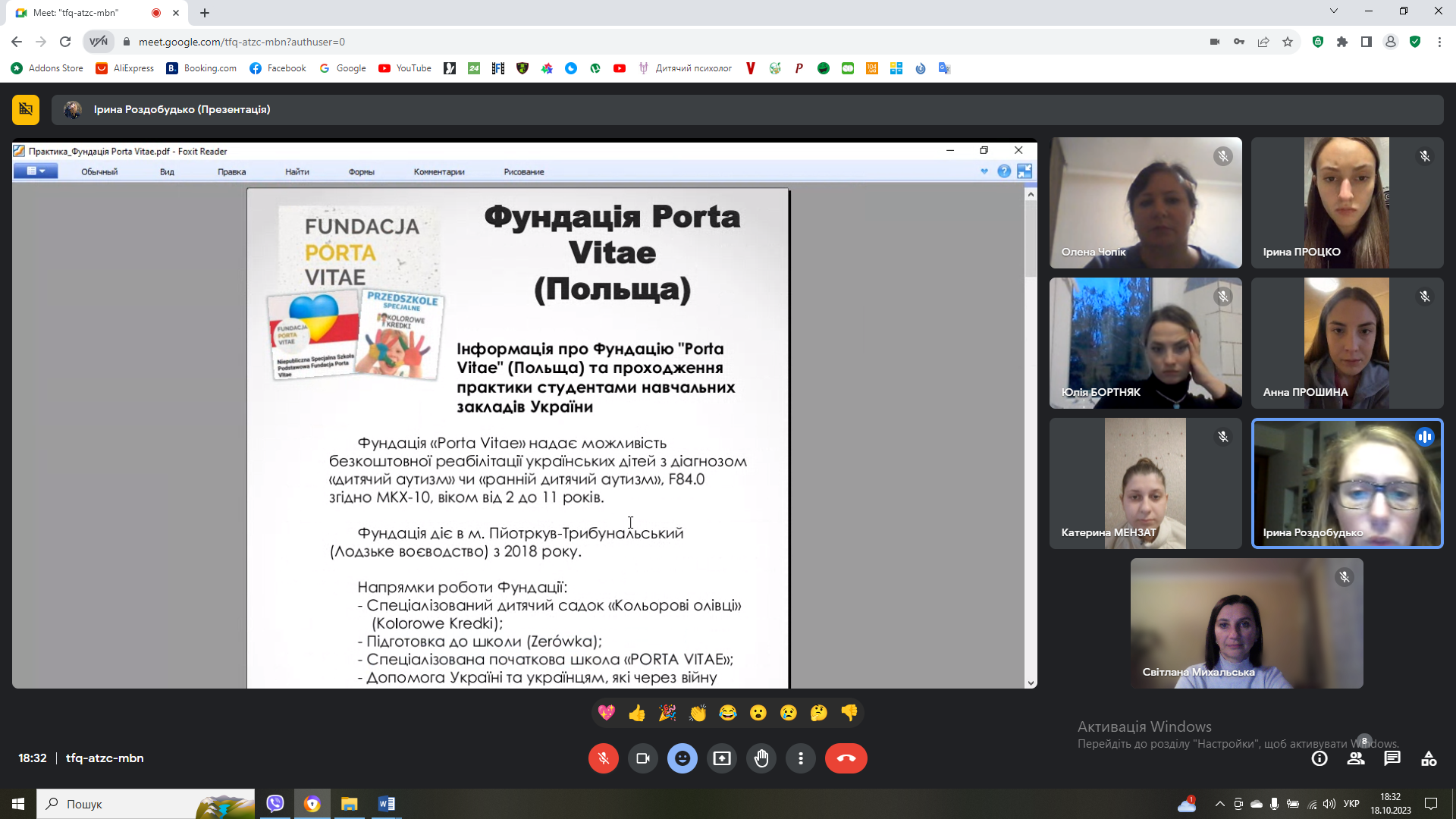Click the present screen icon
1456x819 pixels.
pos(721,758)
